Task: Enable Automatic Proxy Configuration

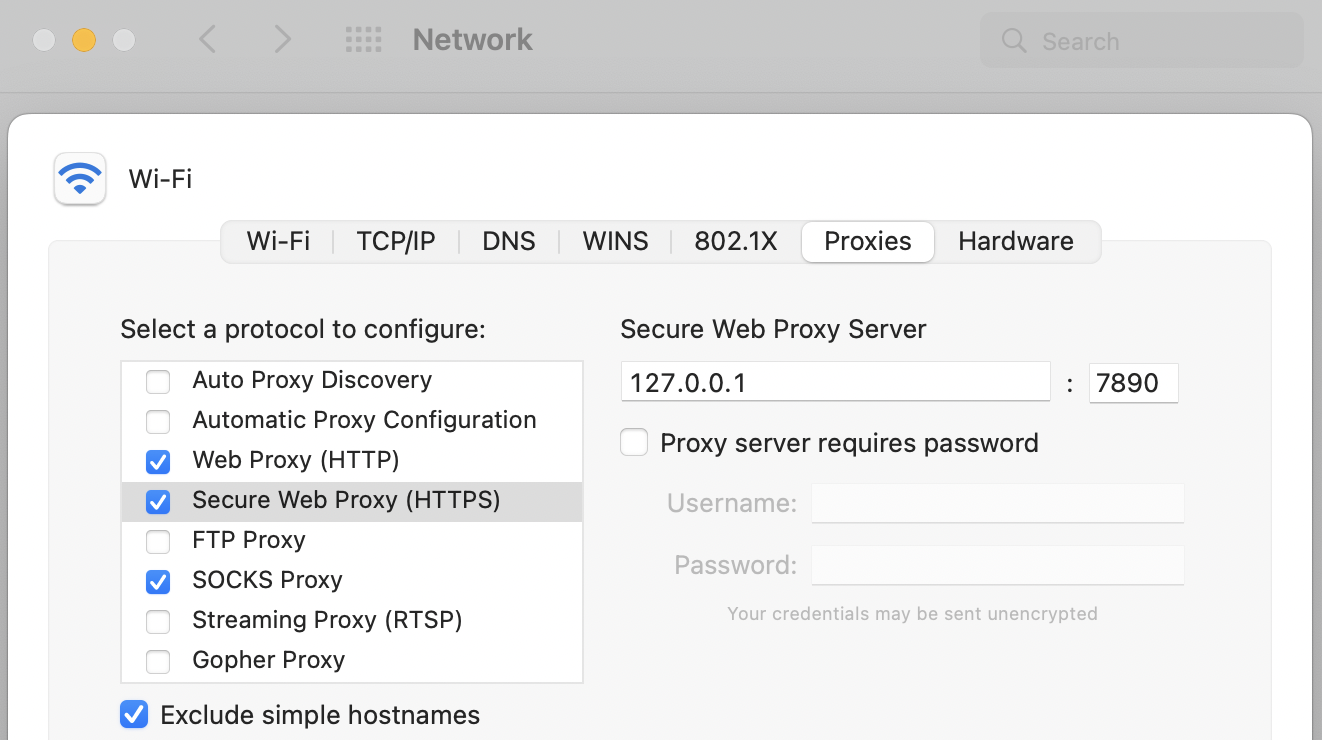Action: [157, 421]
